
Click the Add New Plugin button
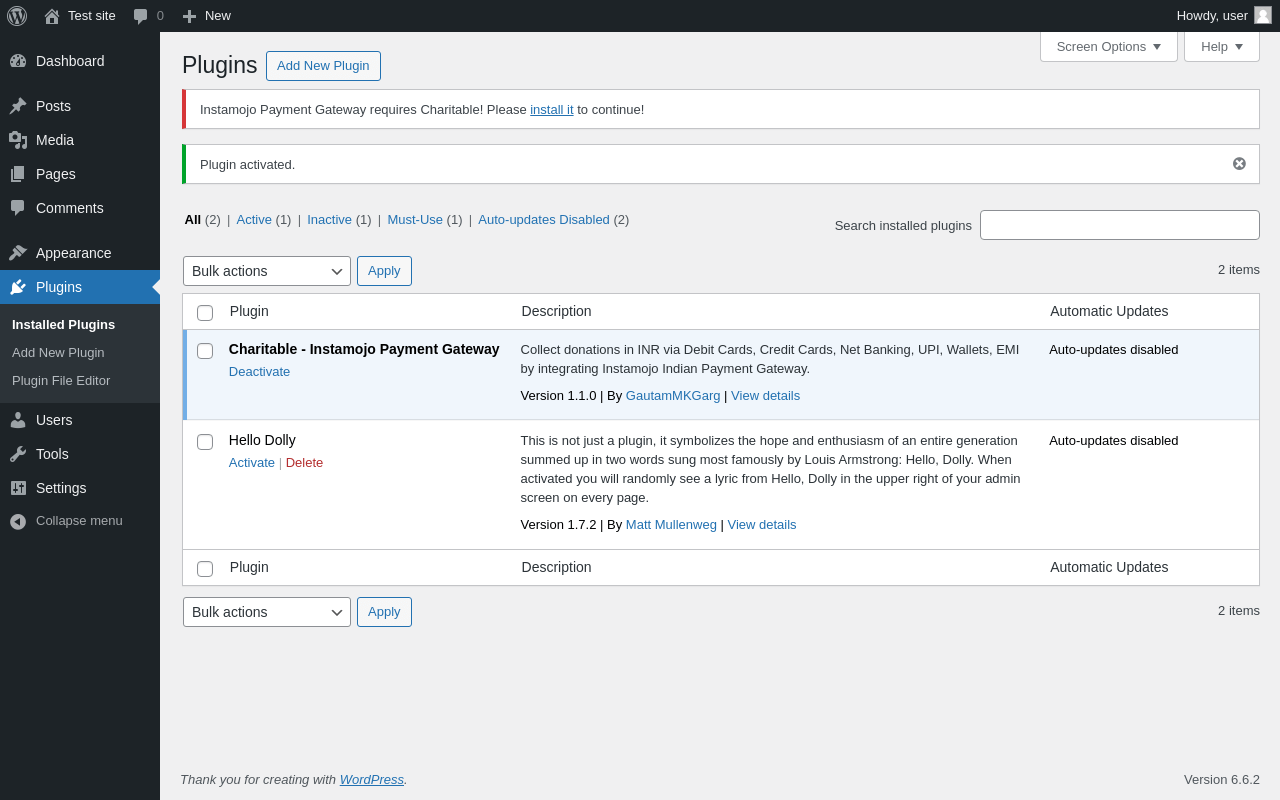pos(323,66)
